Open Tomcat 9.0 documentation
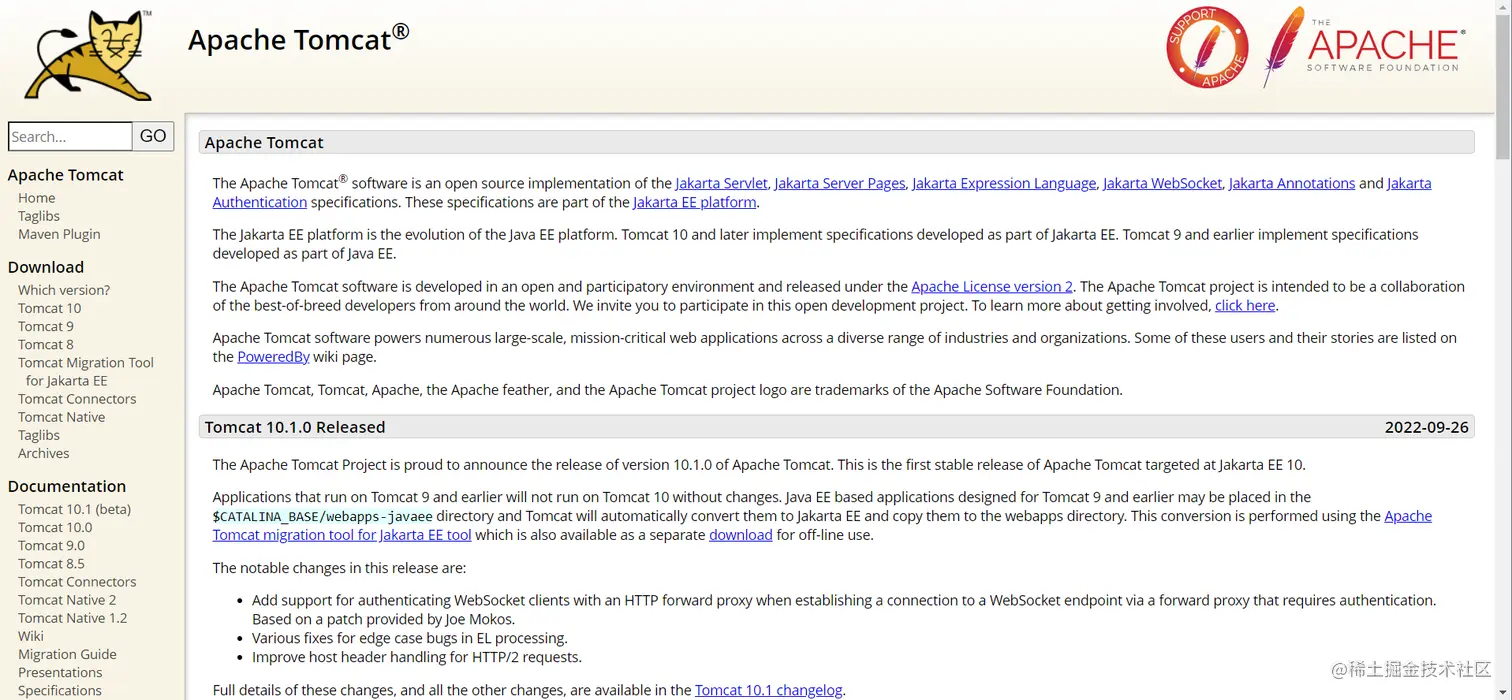 (x=51, y=545)
